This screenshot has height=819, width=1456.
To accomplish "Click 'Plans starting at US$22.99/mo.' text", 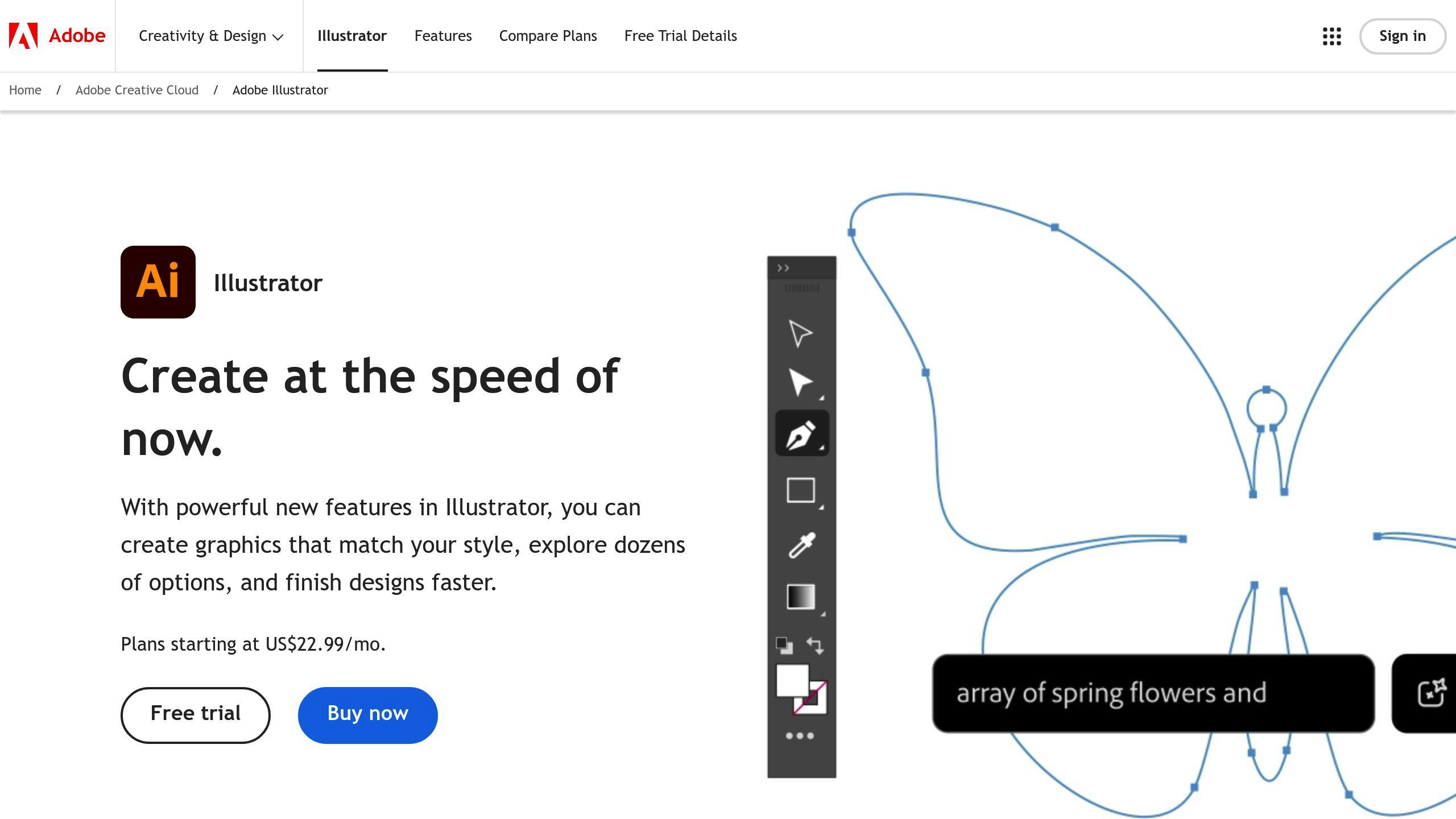I will click(253, 644).
